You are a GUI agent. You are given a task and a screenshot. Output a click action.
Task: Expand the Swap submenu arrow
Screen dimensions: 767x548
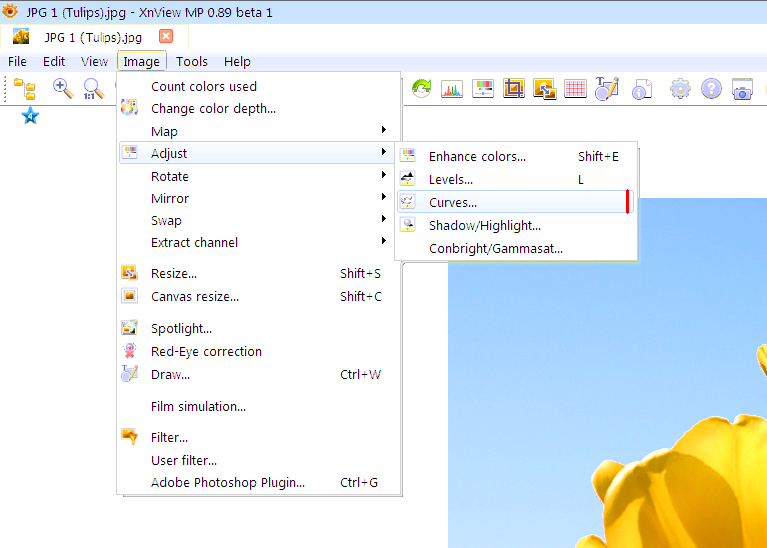tap(384, 219)
